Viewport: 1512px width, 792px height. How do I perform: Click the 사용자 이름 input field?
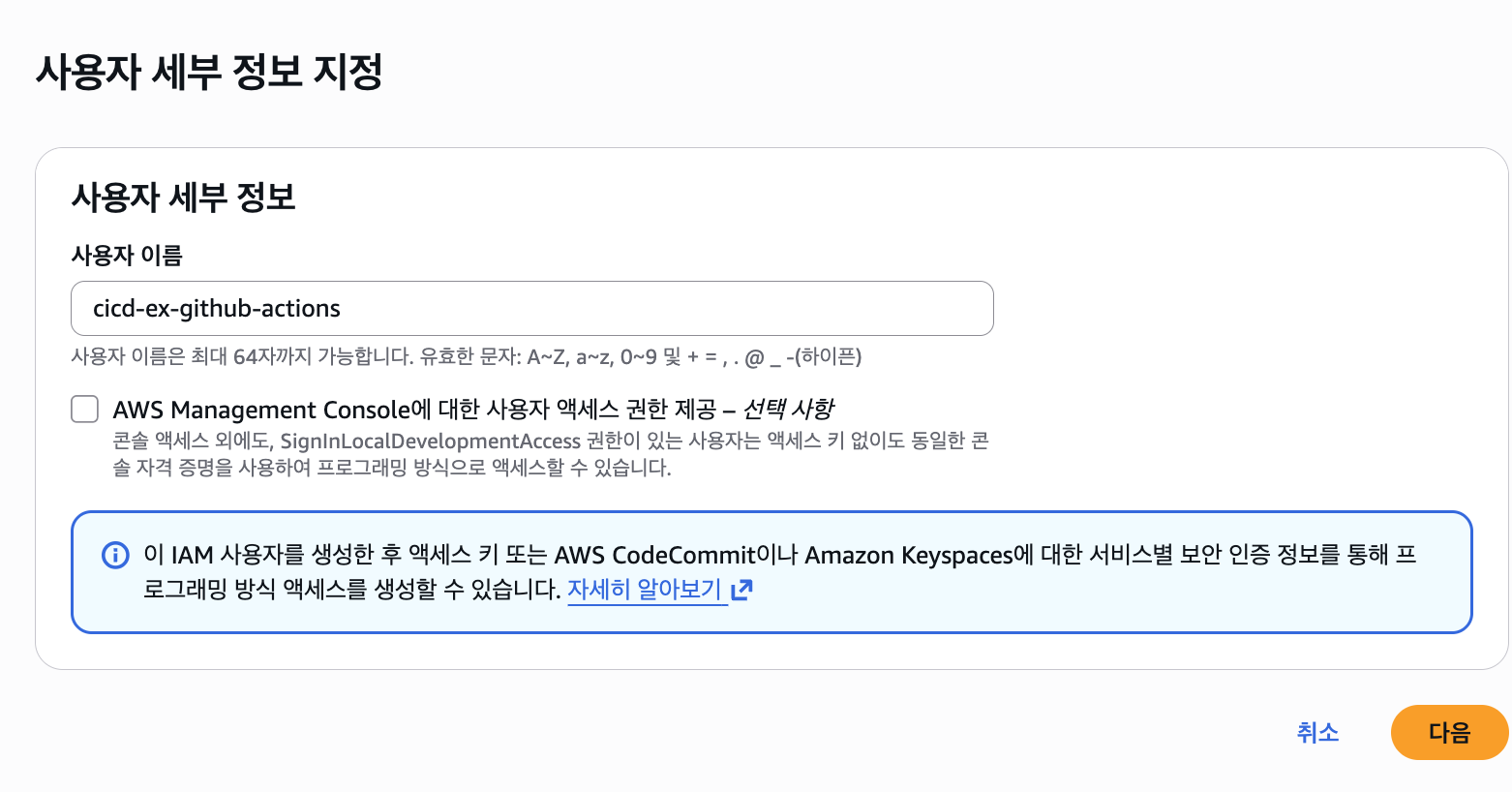pos(532,308)
